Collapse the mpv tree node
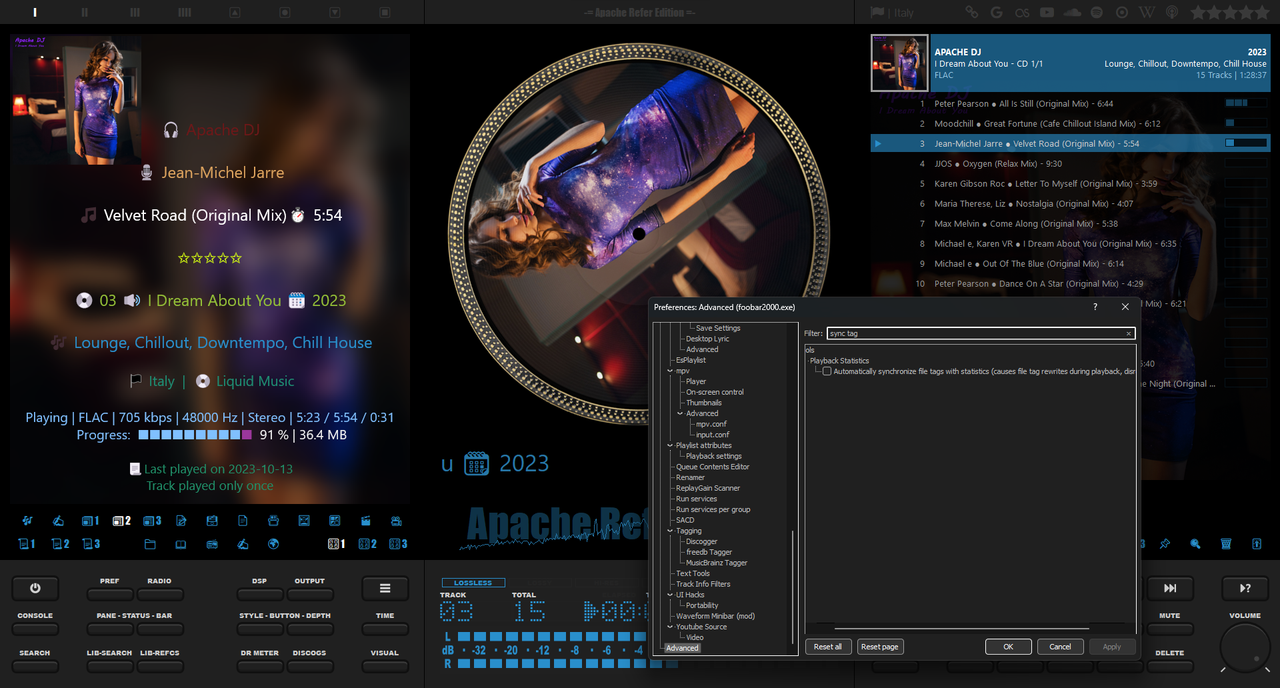 (670, 371)
